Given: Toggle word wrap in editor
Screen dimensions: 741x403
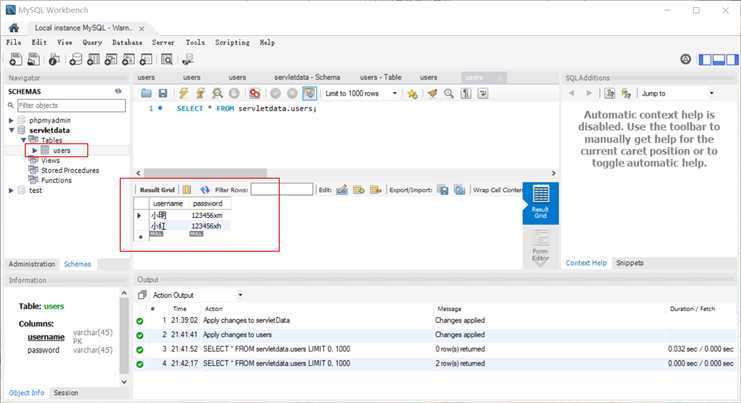Looking at the screenshot, I should click(x=483, y=94).
